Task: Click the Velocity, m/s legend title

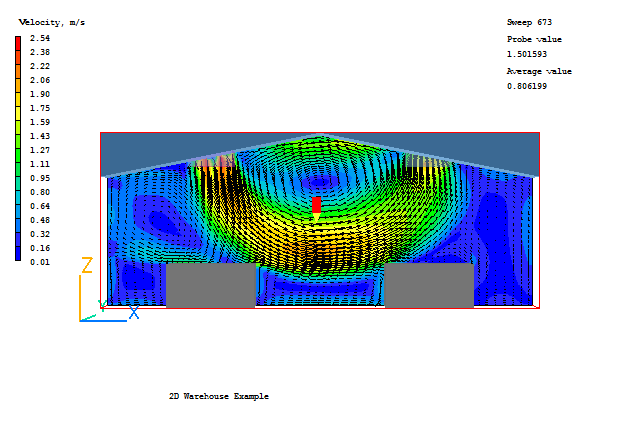Action: [51, 22]
